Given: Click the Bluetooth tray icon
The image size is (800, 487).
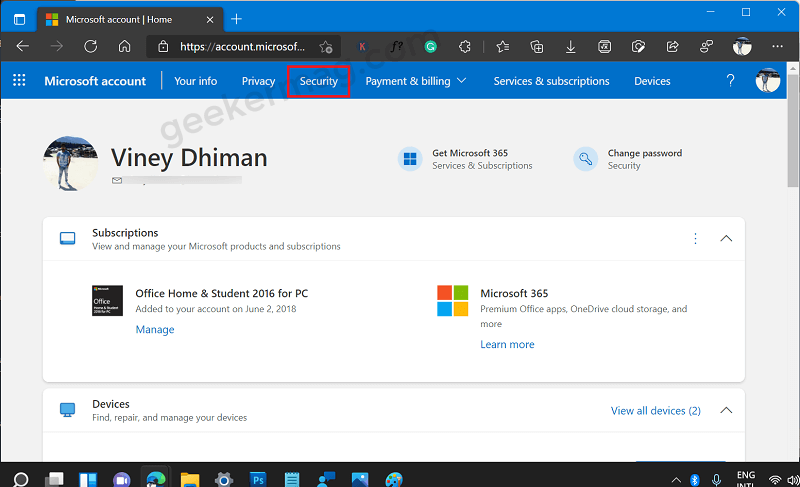Looking at the screenshot, I should pyautogui.click(x=694, y=480).
